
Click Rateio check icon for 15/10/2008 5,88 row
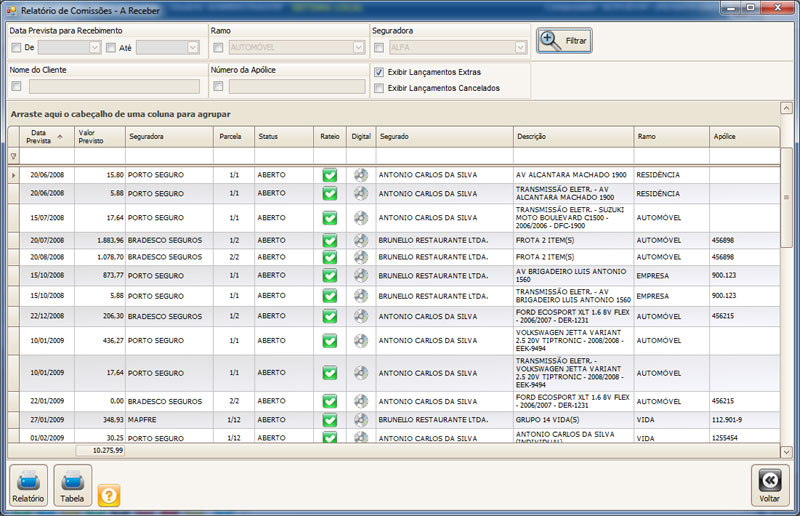[x=330, y=296]
